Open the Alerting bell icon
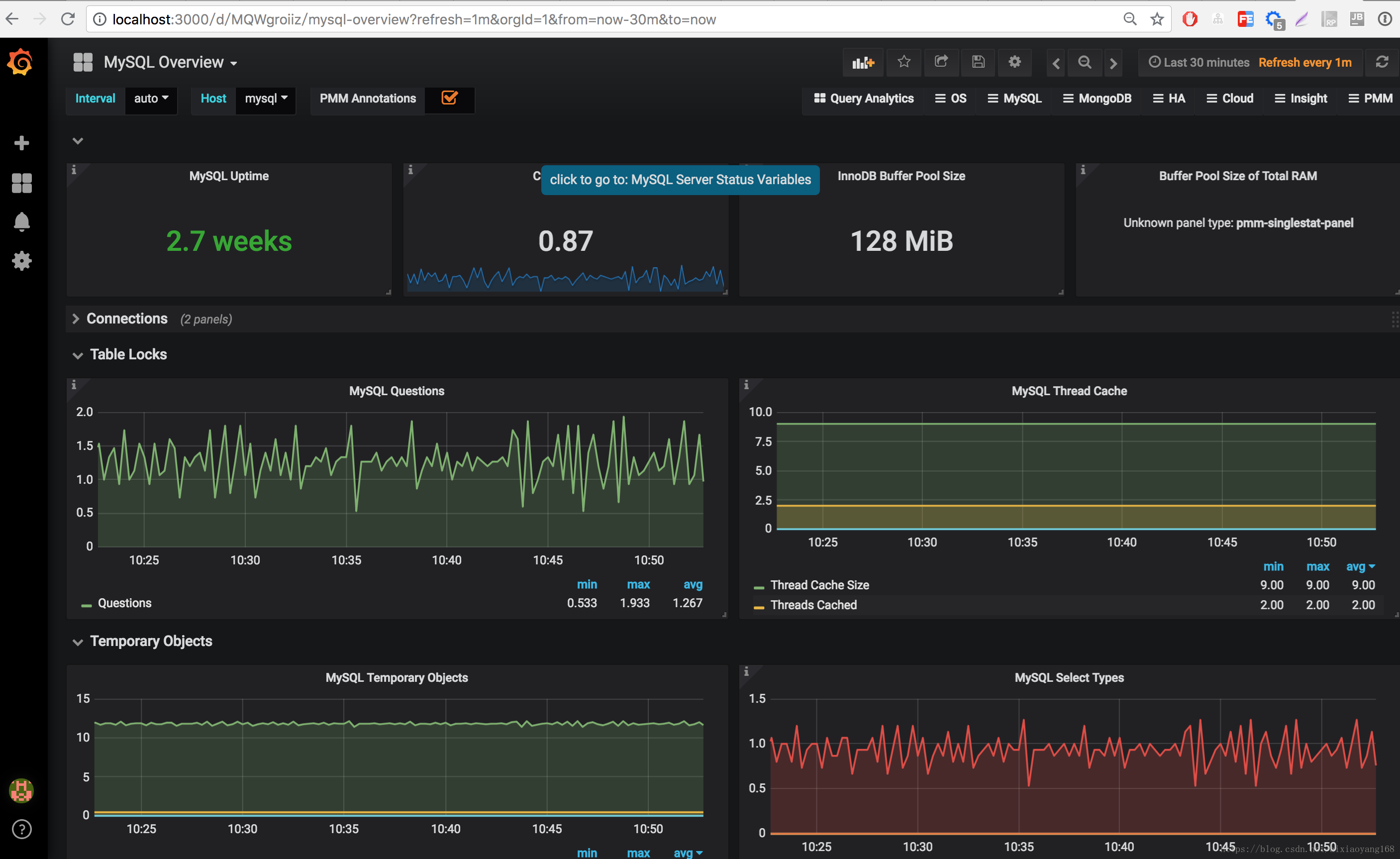1400x859 pixels. tap(21, 221)
